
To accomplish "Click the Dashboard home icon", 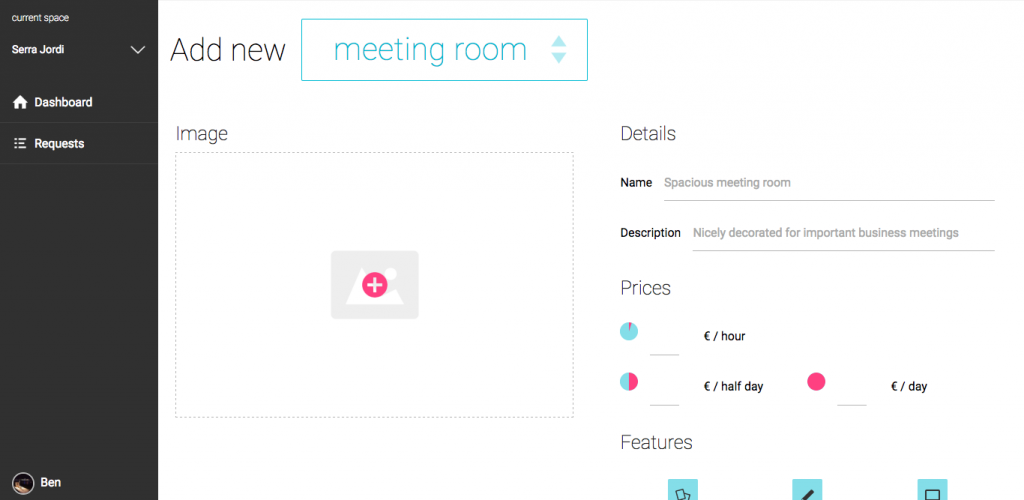I will click(20, 102).
